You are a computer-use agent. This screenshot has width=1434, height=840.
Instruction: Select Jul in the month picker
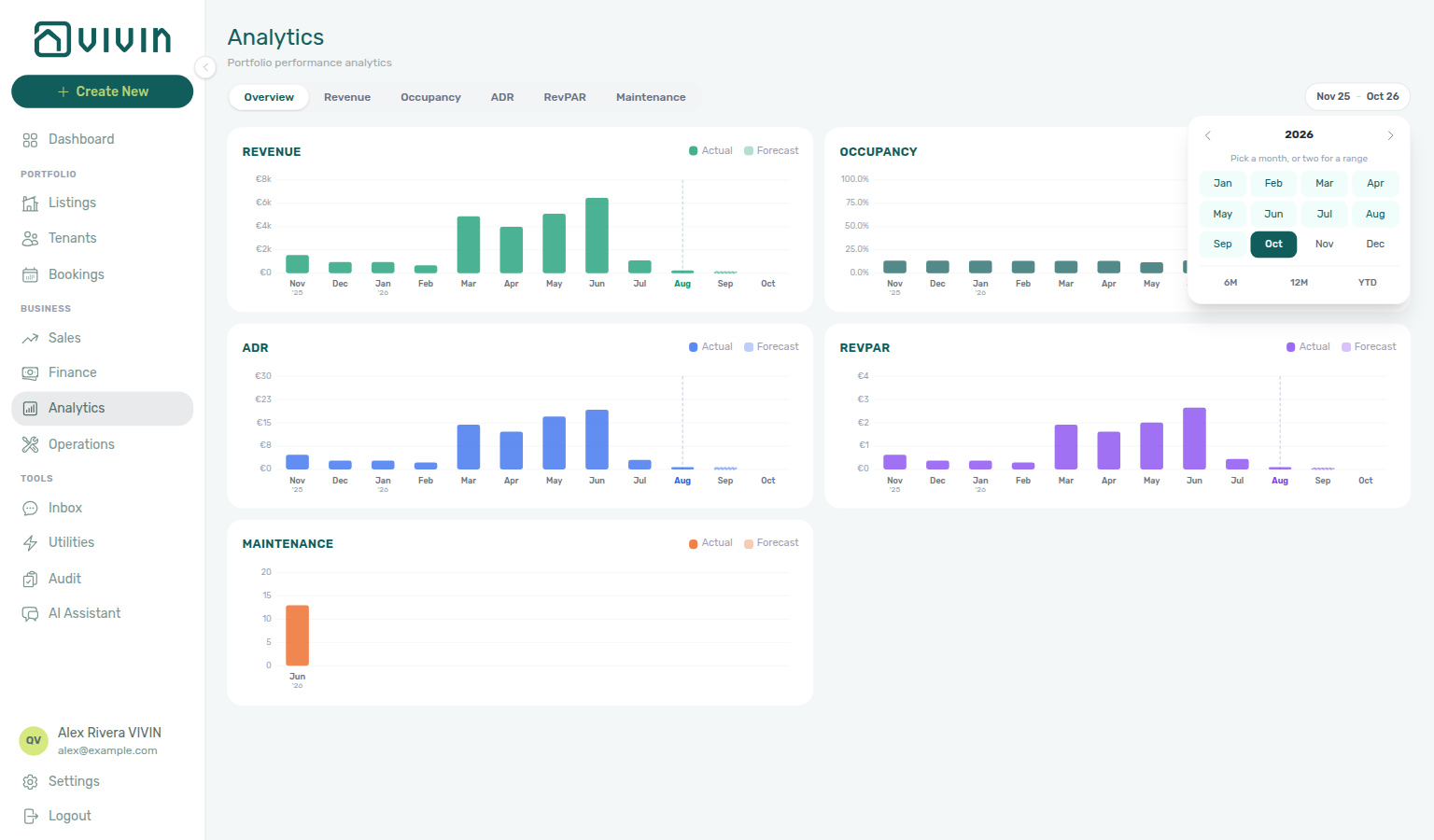[1325, 214]
